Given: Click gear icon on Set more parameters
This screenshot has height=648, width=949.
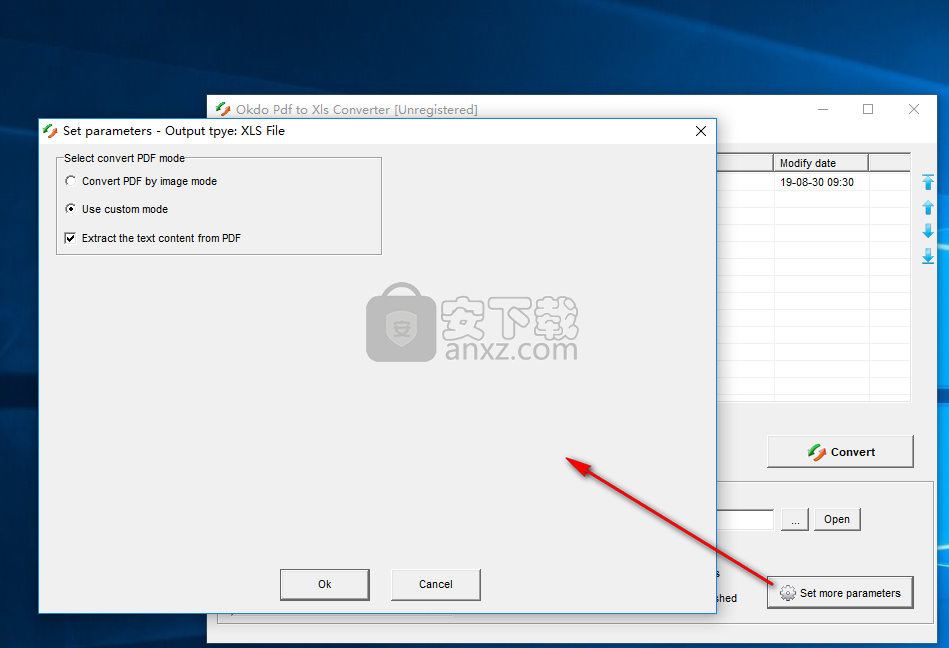Looking at the screenshot, I should (x=787, y=593).
